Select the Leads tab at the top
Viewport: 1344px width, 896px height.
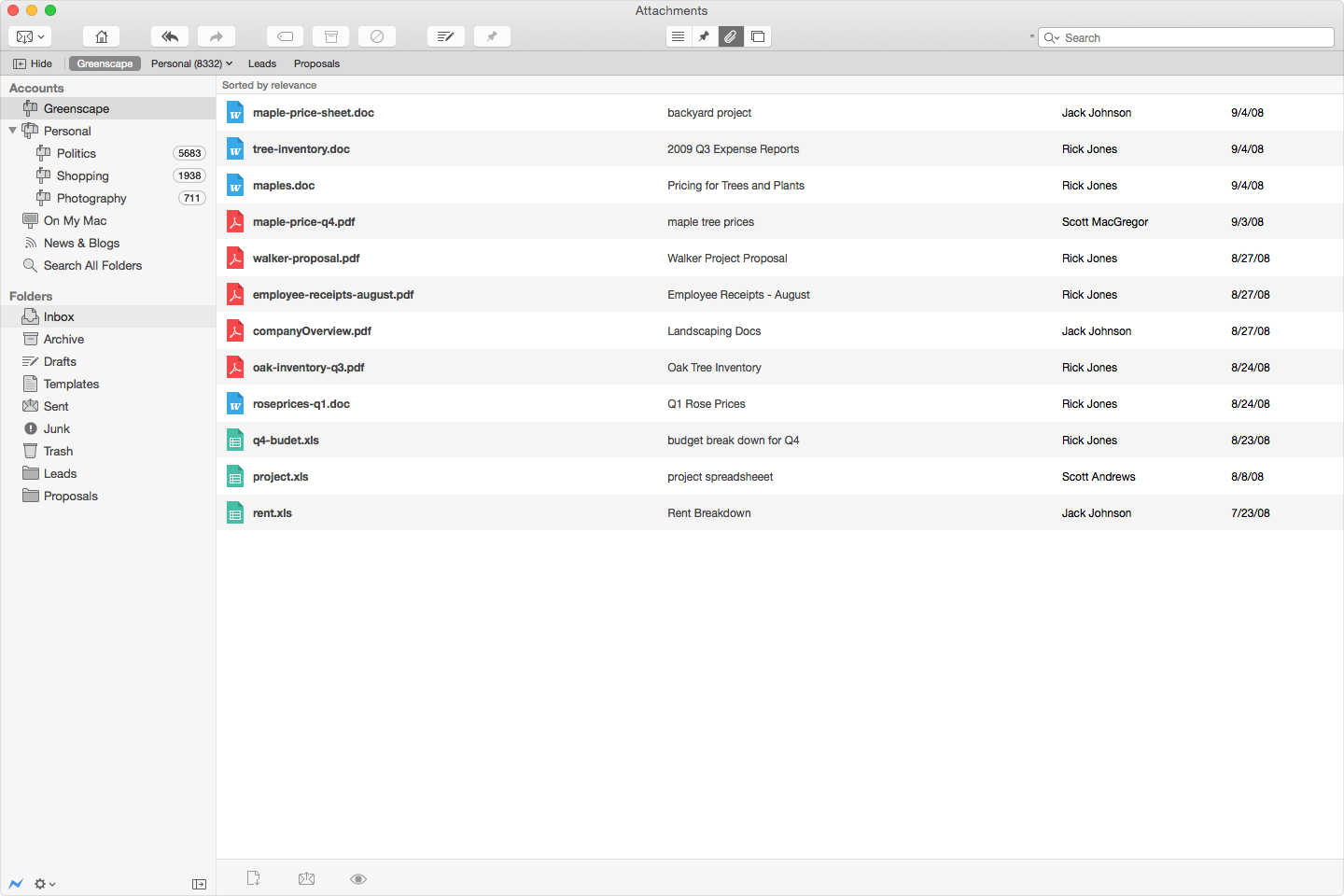261,63
